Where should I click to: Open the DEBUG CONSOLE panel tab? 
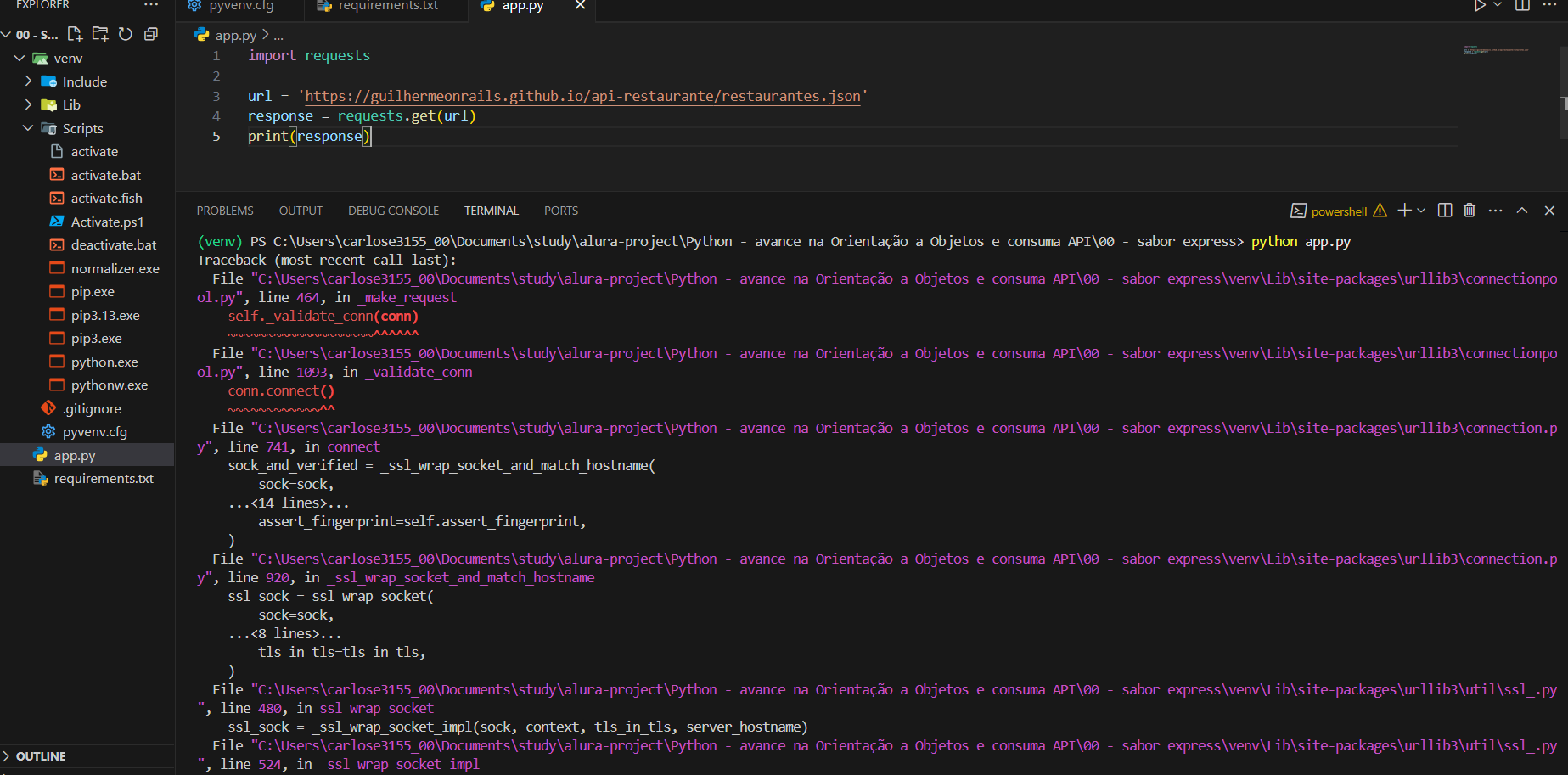393,211
